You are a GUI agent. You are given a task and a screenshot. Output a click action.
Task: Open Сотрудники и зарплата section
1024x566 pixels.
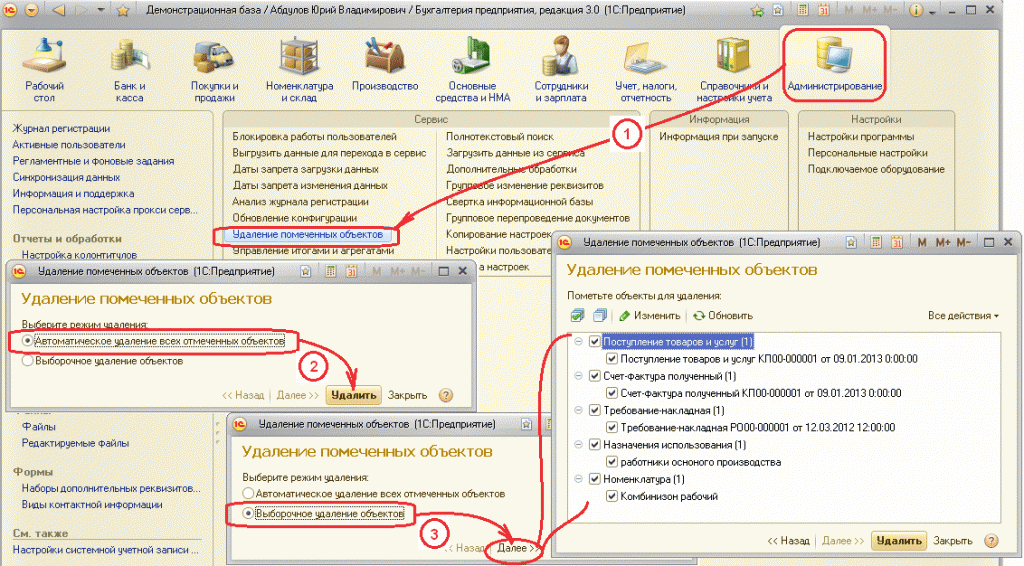pos(561,68)
